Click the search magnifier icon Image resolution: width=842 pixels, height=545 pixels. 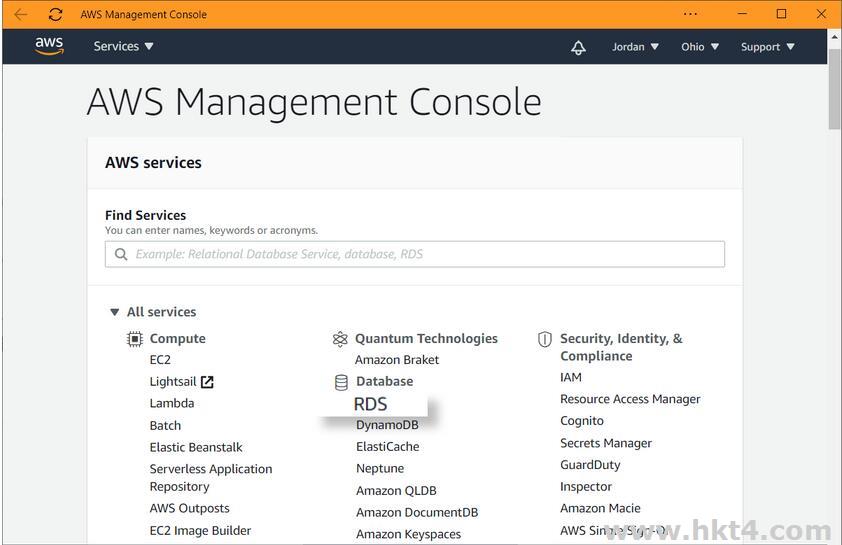point(121,254)
